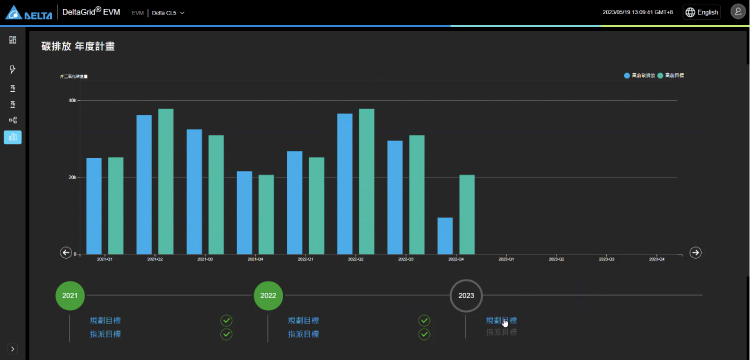Select the 2023 timeline circle

click(x=466, y=295)
